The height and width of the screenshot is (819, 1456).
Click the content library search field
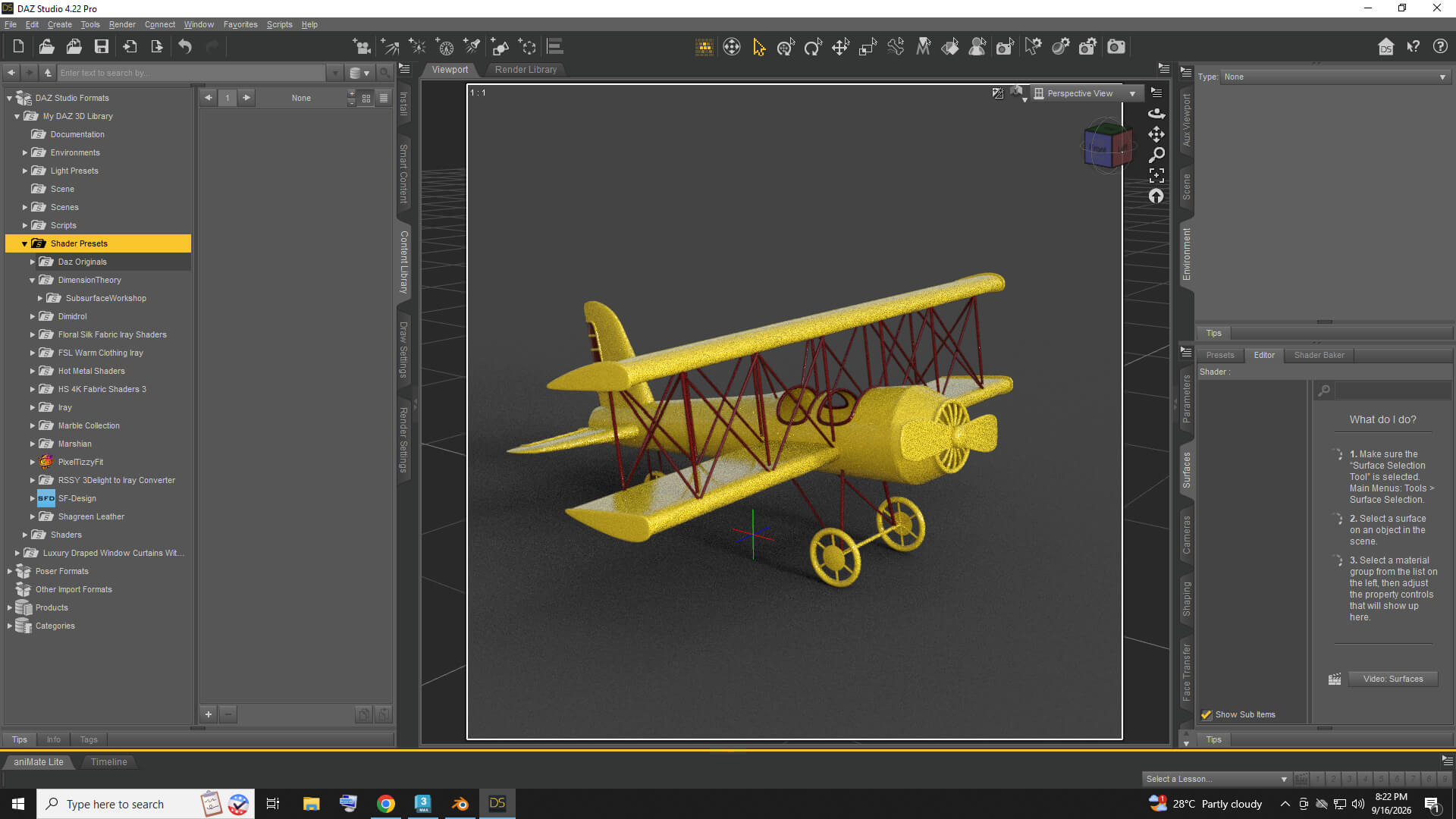tap(193, 73)
